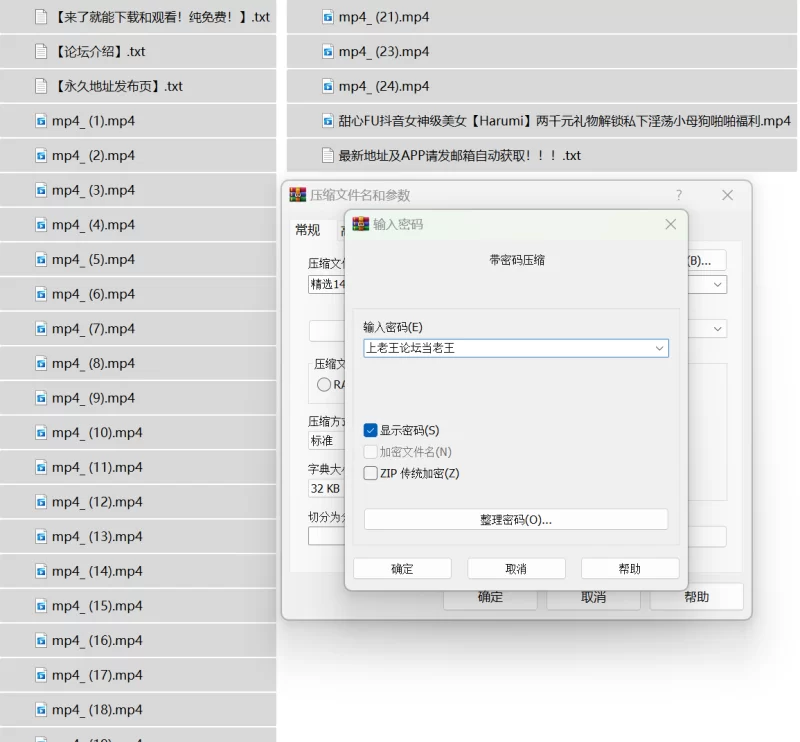The height and width of the screenshot is (742, 800).
Task: Select the mp4_ (24).mp4 file icon
Action: tap(328, 86)
